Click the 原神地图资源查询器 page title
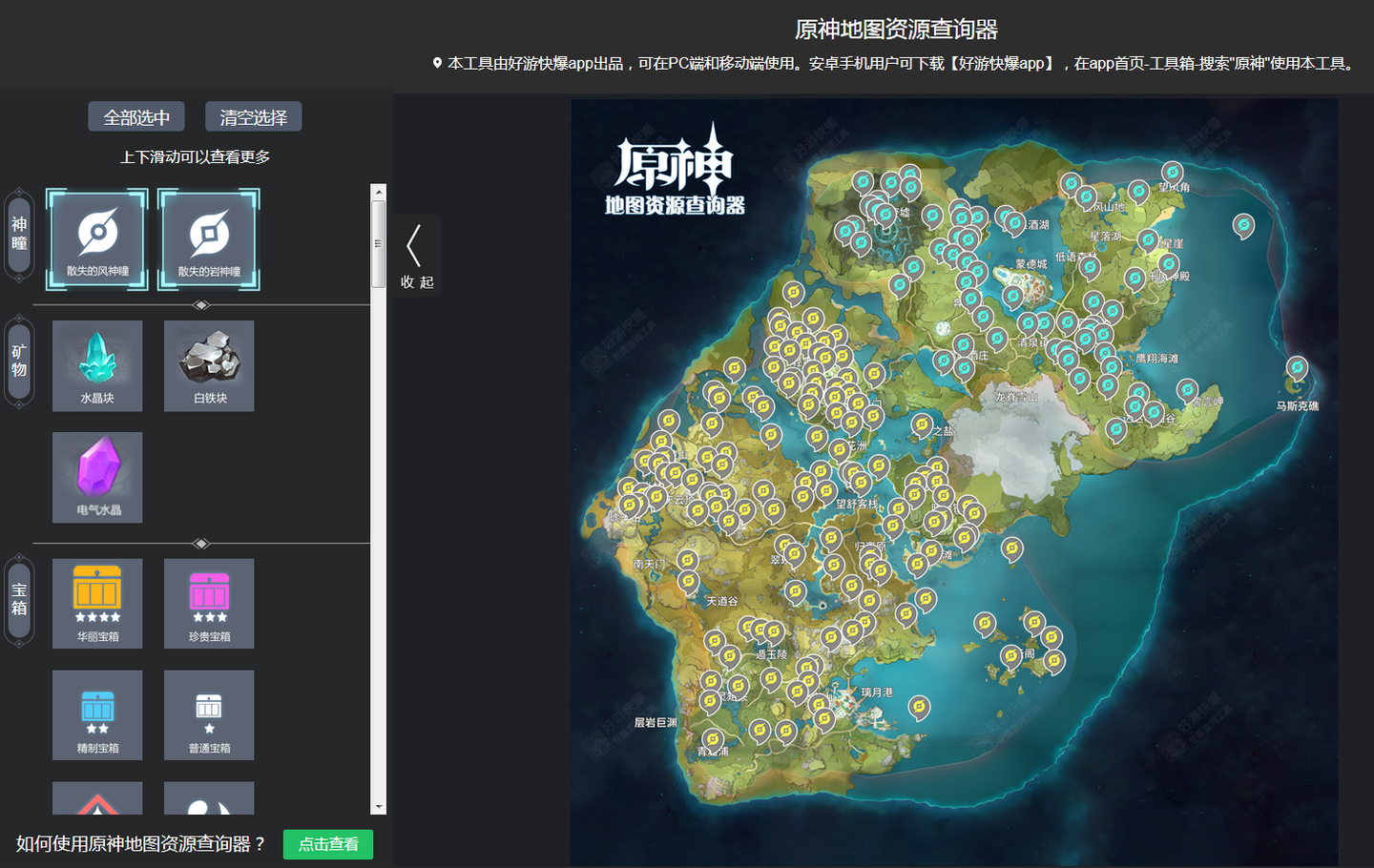The height and width of the screenshot is (868, 1374). [x=897, y=30]
